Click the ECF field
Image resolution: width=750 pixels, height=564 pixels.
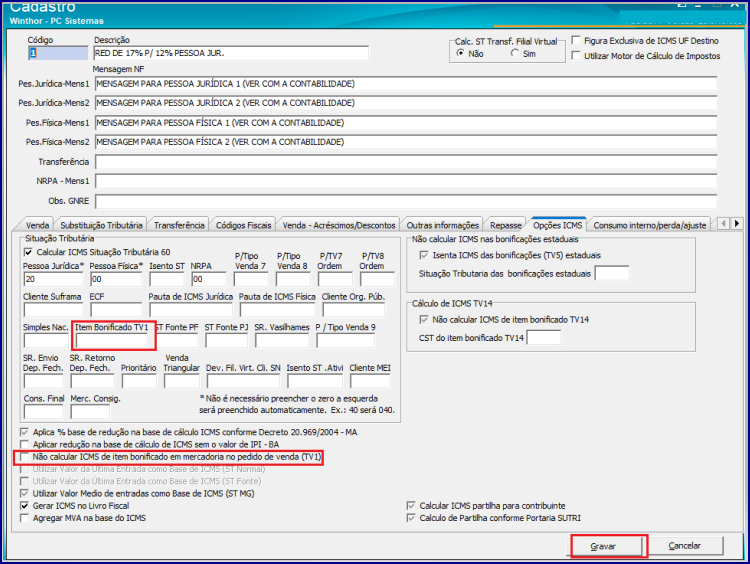[116, 310]
